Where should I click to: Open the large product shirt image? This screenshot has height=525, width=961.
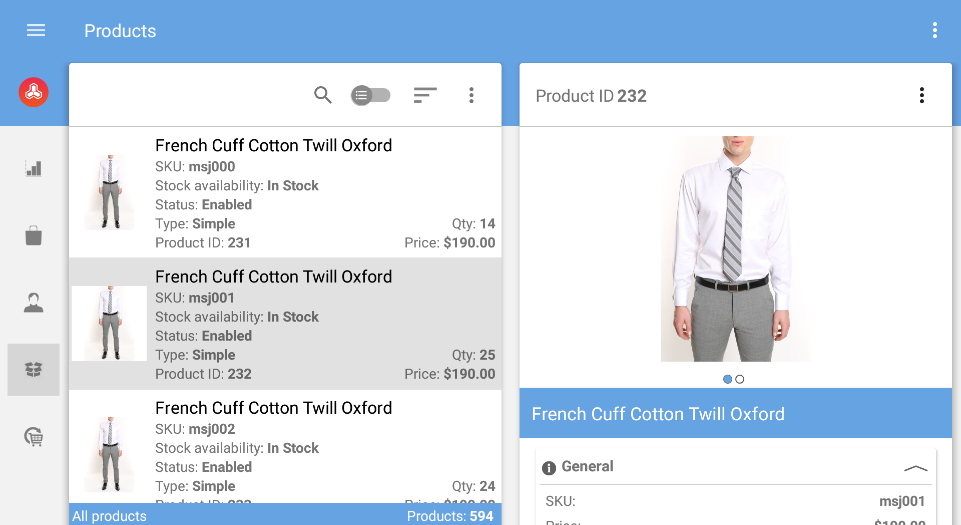click(735, 248)
